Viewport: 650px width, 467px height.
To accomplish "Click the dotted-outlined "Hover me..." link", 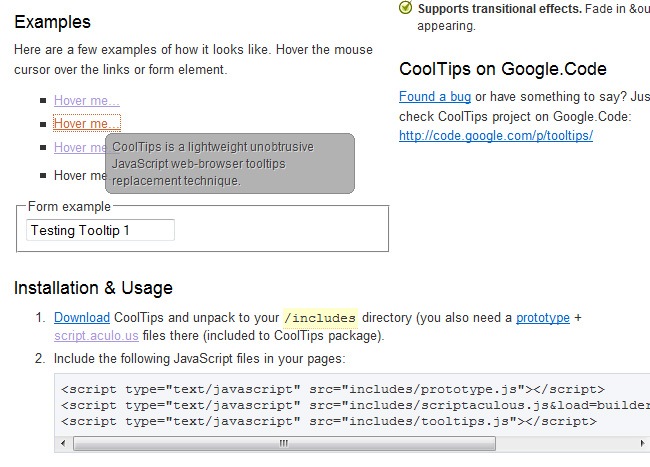I will click(86, 124).
